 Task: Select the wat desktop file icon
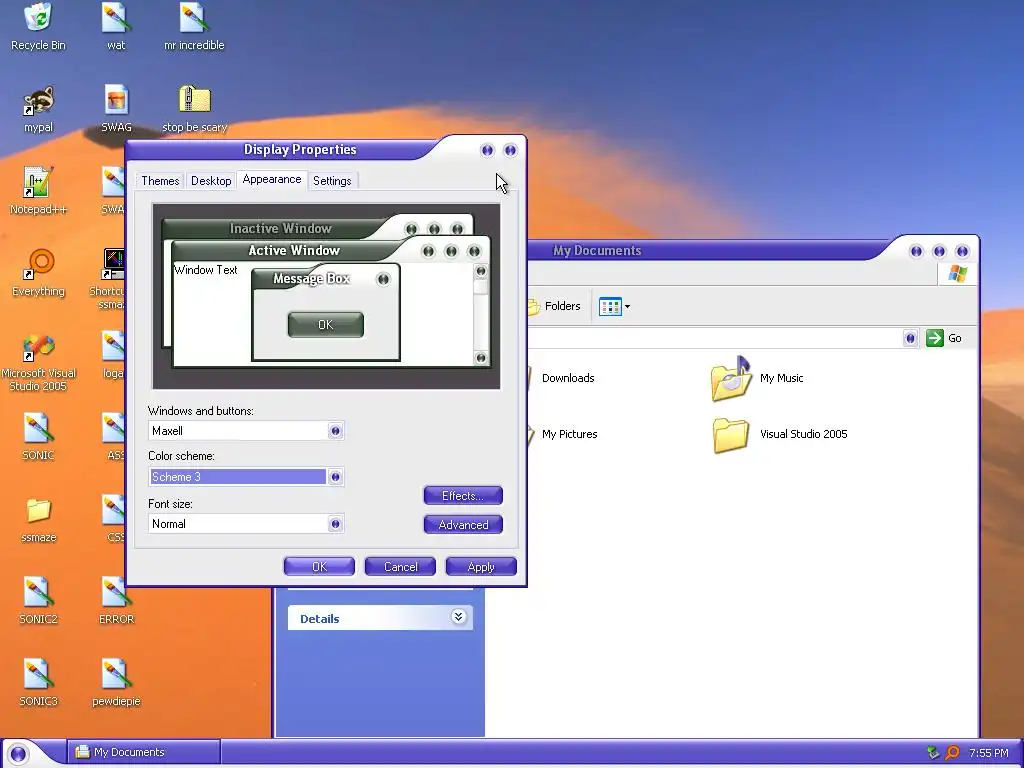tap(116, 18)
